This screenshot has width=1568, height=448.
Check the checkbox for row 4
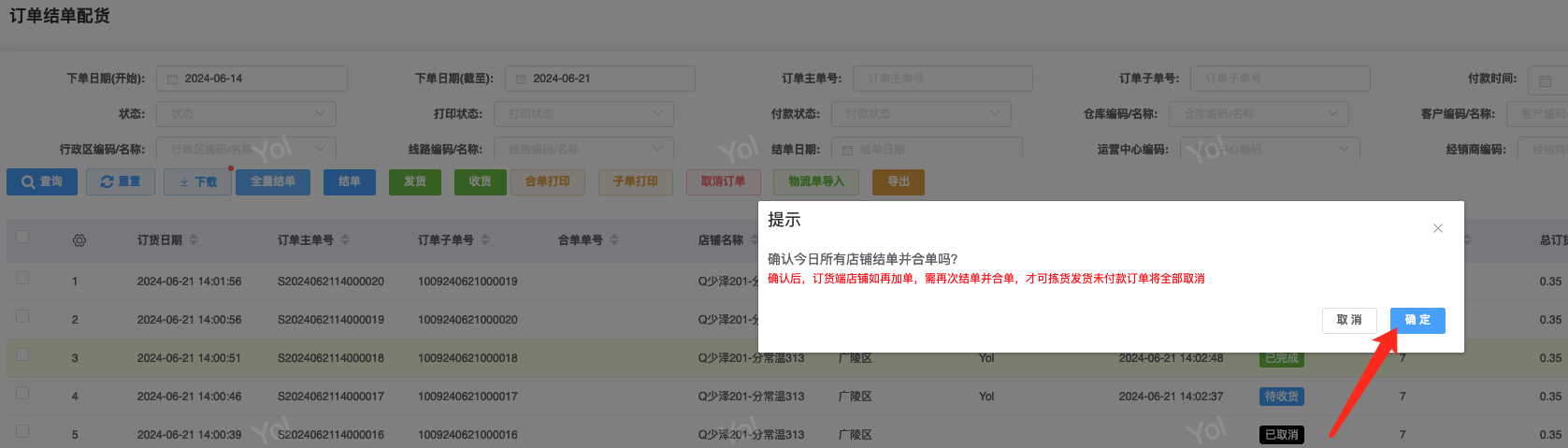coord(22,393)
